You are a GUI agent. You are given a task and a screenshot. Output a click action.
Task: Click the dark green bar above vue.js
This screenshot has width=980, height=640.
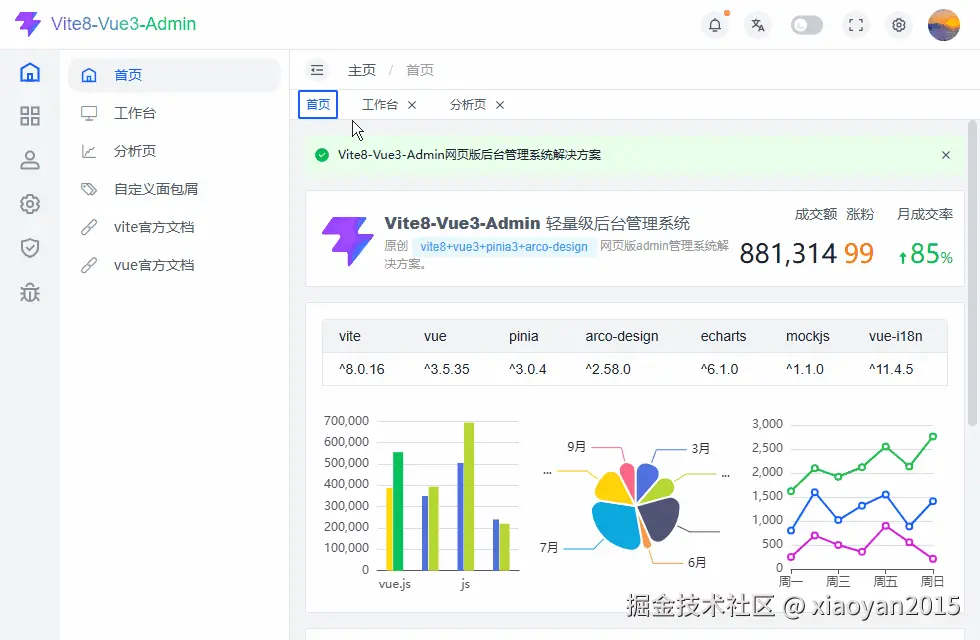point(398,511)
